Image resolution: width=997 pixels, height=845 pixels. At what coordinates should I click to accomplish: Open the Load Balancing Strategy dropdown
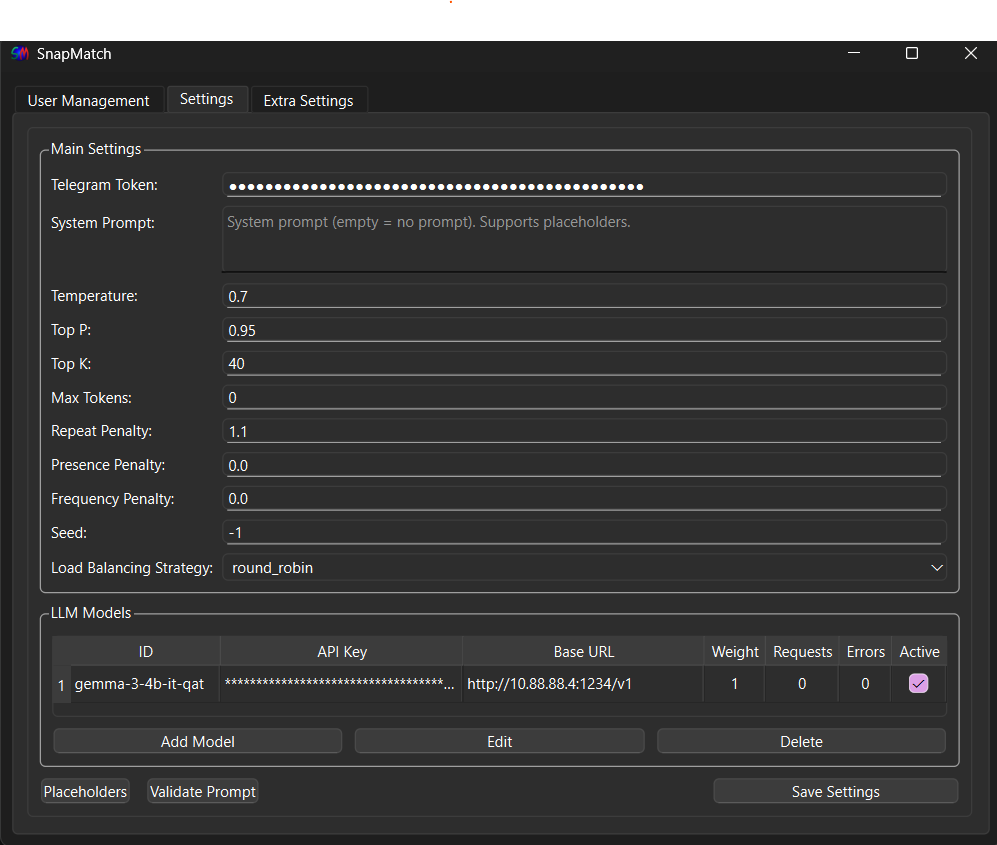(x=584, y=567)
